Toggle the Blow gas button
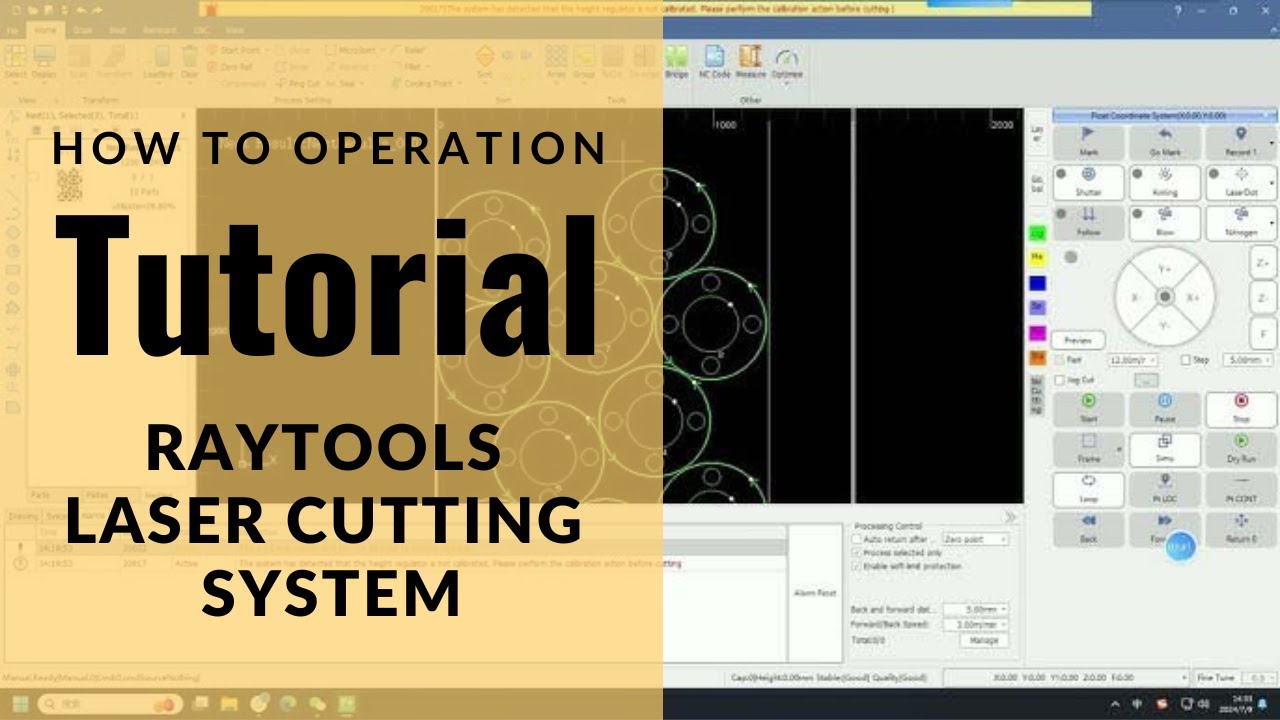Image resolution: width=1280 pixels, height=720 pixels. pos(1165,222)
